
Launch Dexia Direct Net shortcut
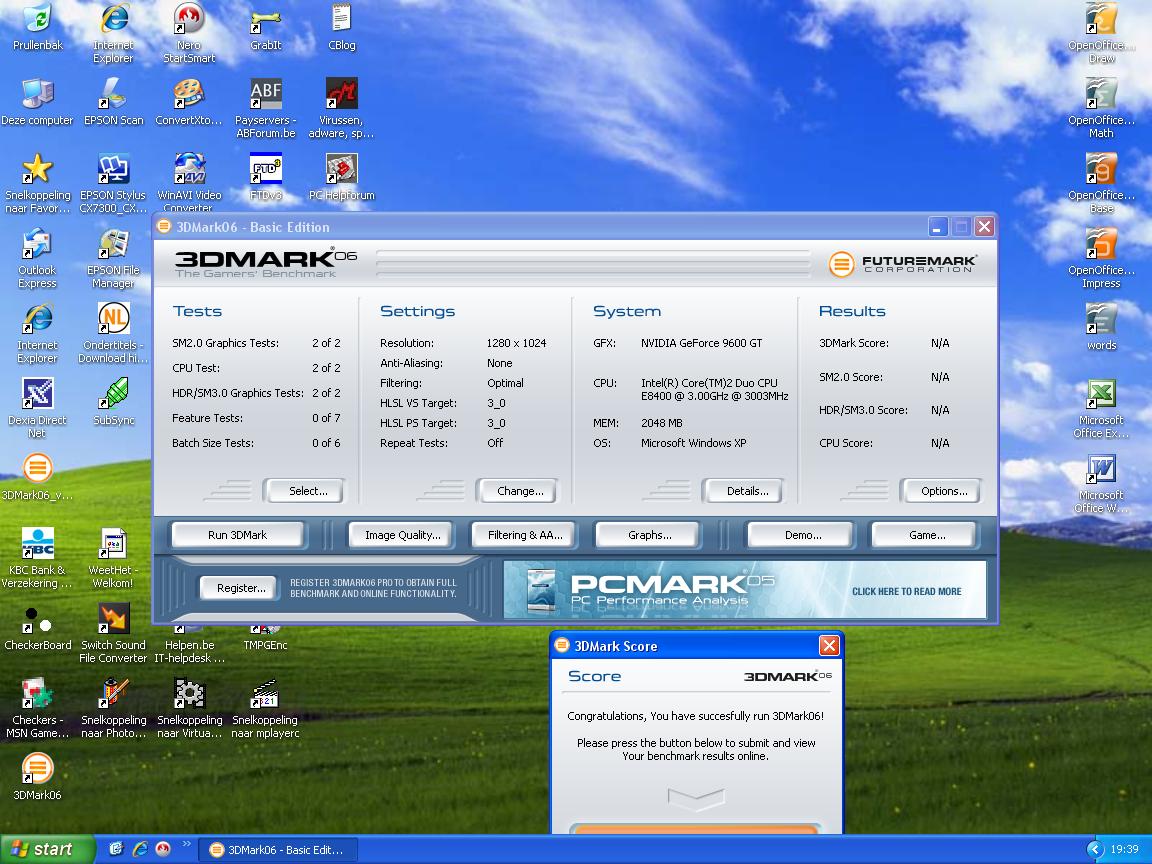37,407
